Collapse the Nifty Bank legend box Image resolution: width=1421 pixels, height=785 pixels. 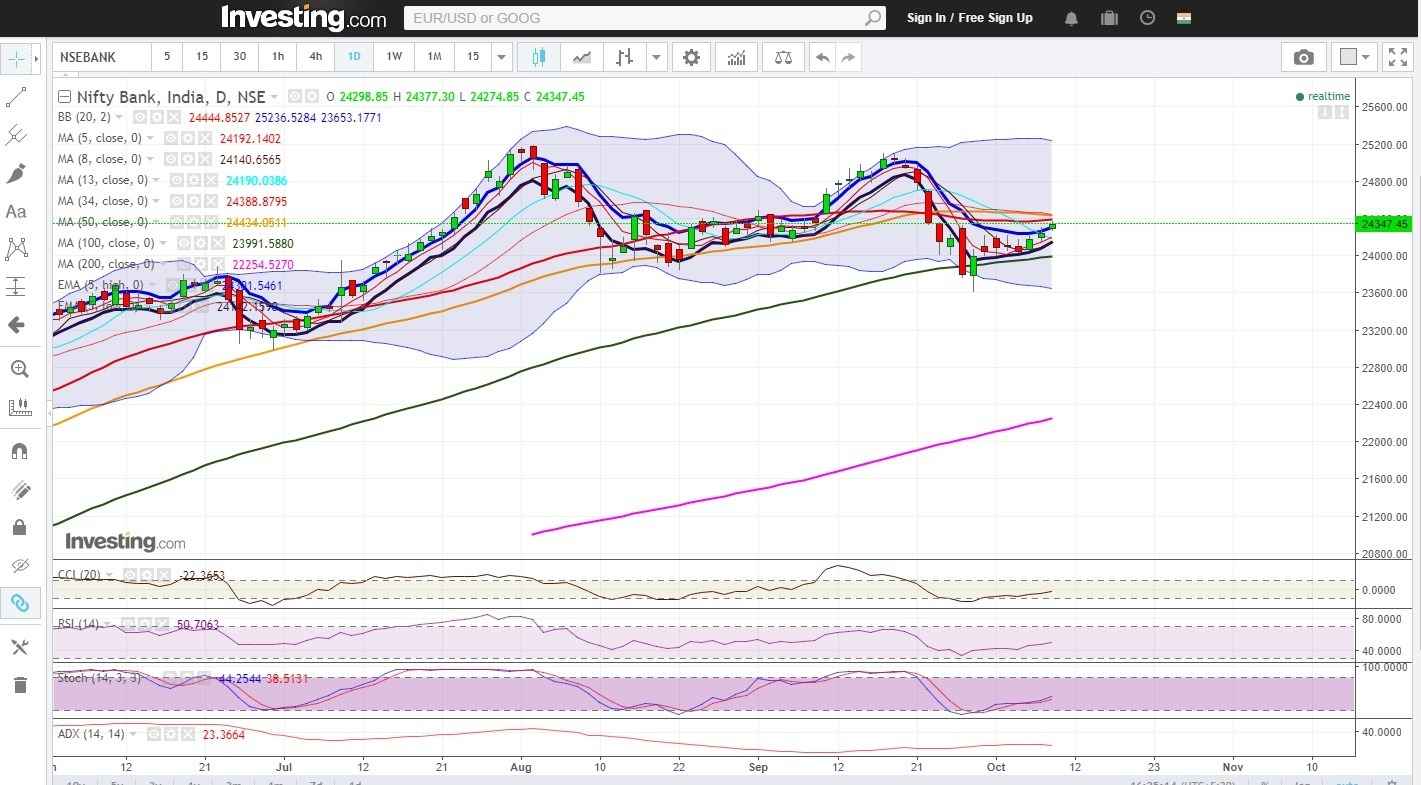[65, 97]
